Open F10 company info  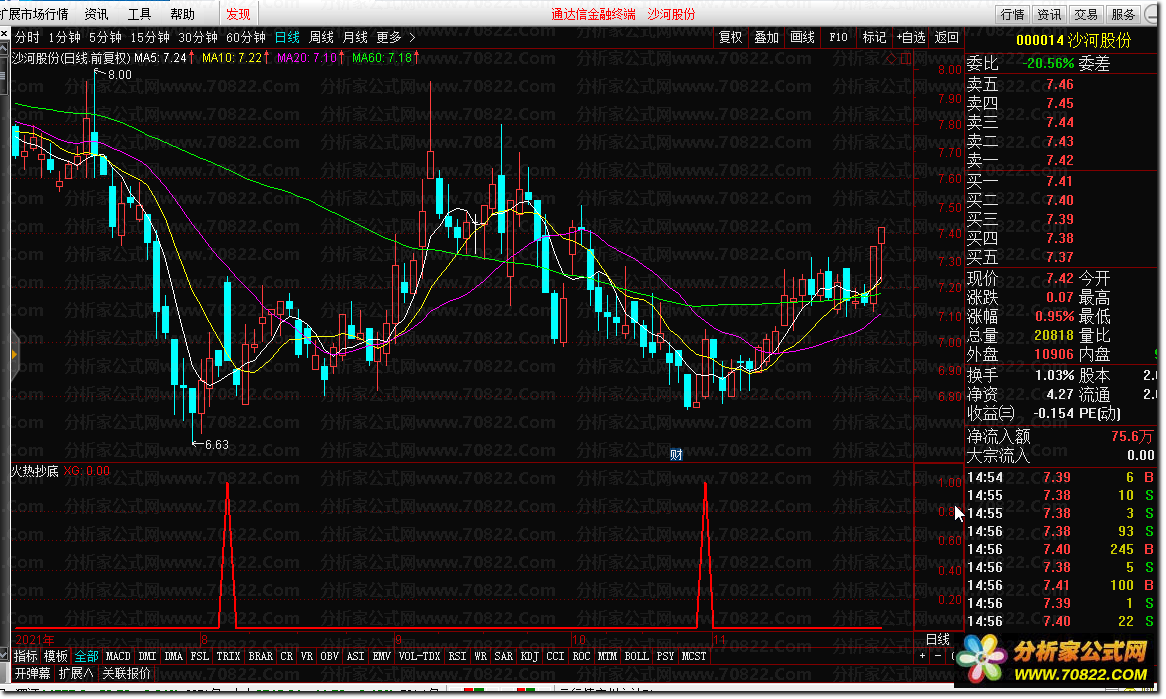(838, 37)
